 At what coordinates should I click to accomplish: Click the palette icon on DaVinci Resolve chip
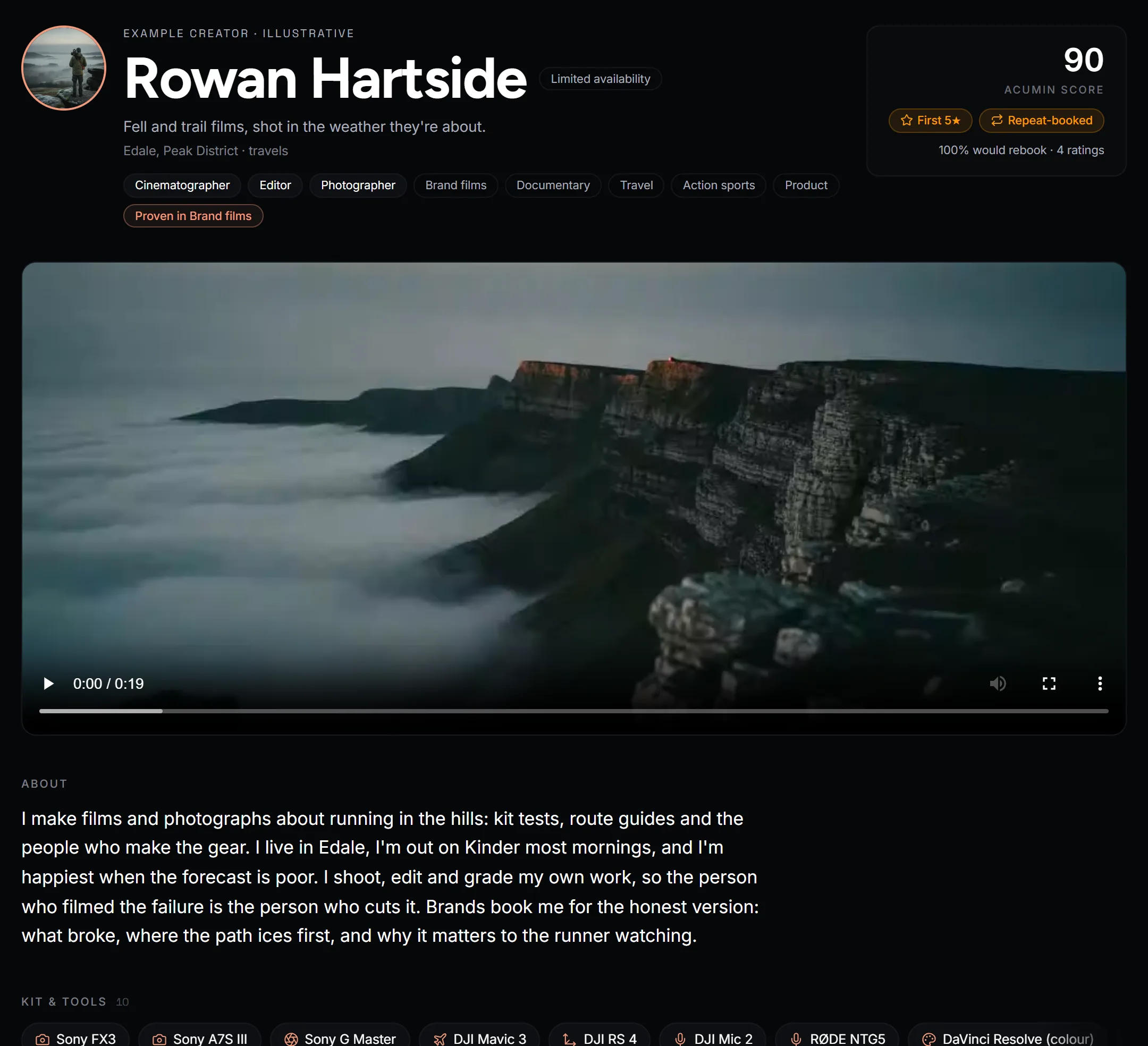pyautogui.click(x=929, y=1039)
